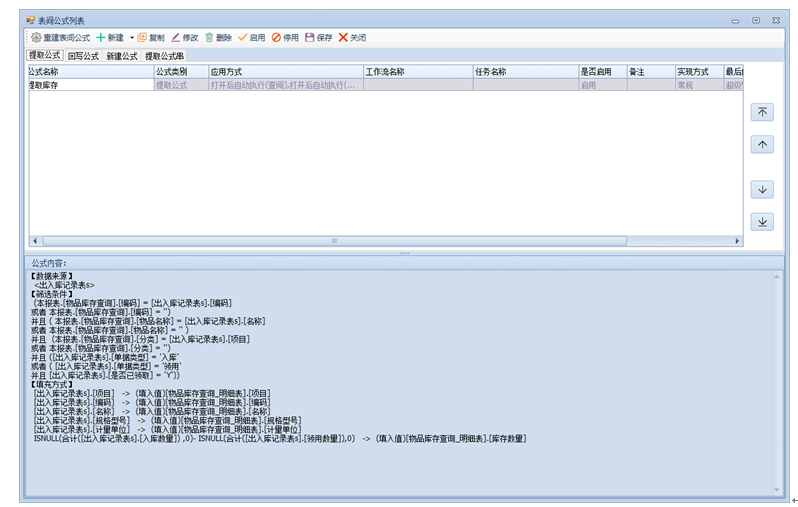The image size is (798, 507).
Task: Click the horizontal scrollbar right arrow
Action: point(737,241)
